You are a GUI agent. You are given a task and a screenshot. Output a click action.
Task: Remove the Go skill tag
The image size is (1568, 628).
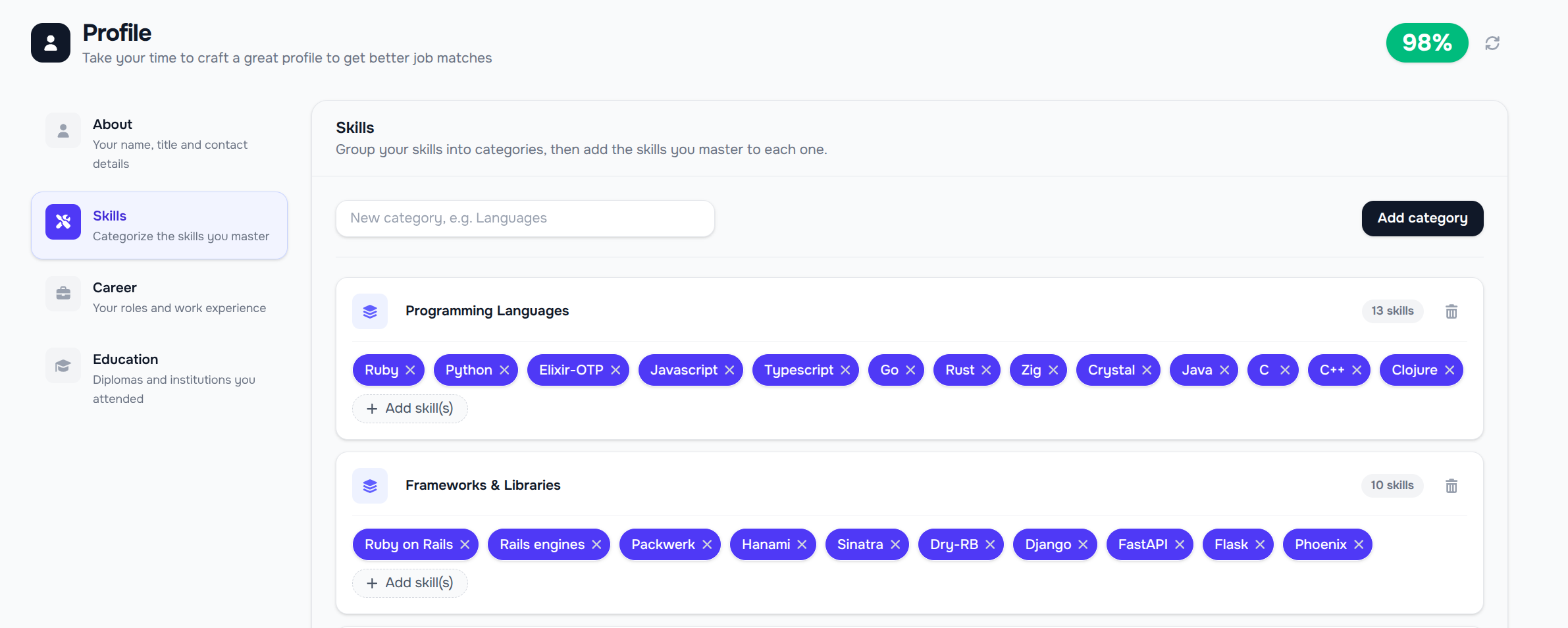point(910,370)
